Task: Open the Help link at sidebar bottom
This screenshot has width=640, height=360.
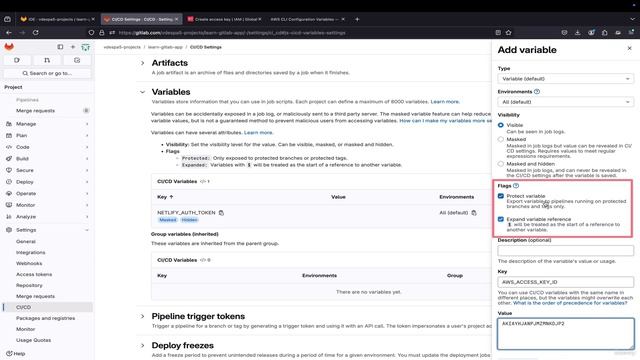Action: 16,353
